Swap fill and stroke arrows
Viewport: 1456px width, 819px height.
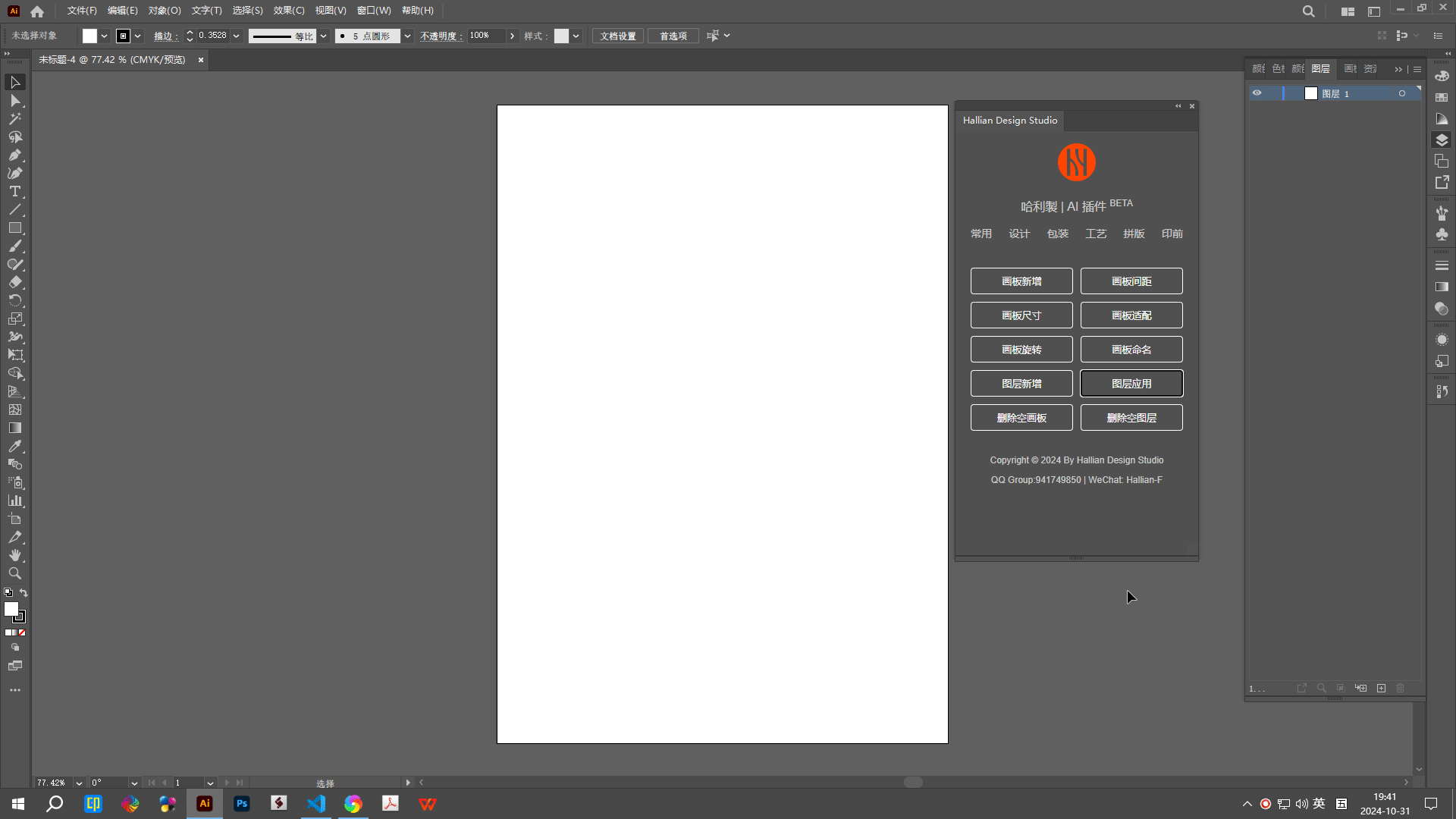pyautogui.click(x=24, y=592)
